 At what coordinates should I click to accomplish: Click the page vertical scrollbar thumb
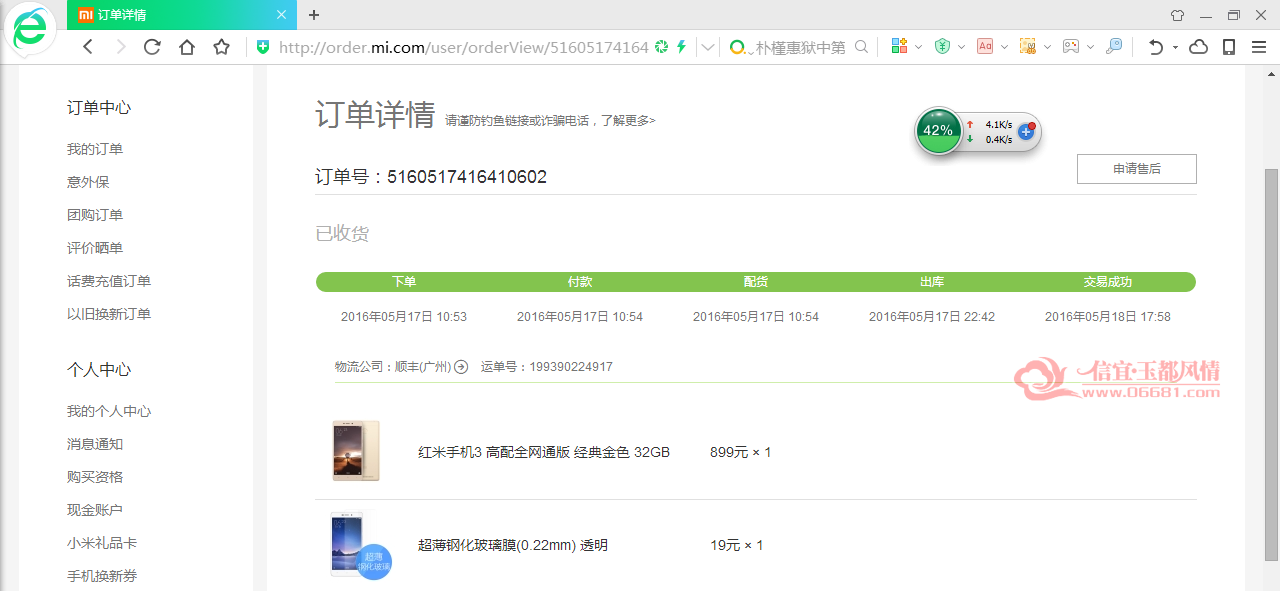coord(1271,365)
